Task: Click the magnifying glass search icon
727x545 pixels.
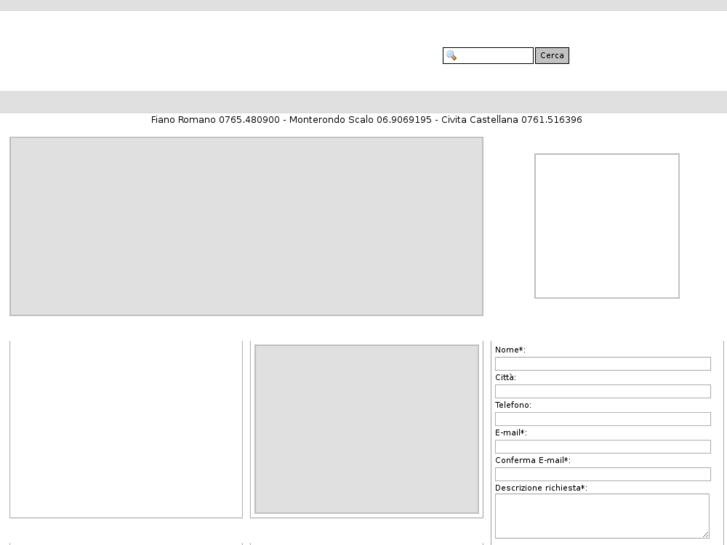Action: [x=451, y=56]
